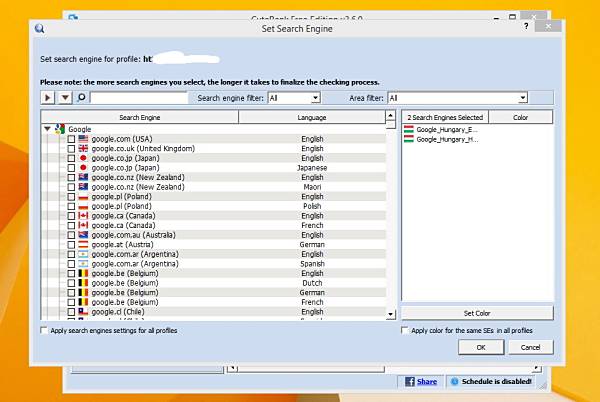Tick the google.co.nz English checkbox
600x402 pixels.
pyautogui.click(x=71, y=177)
